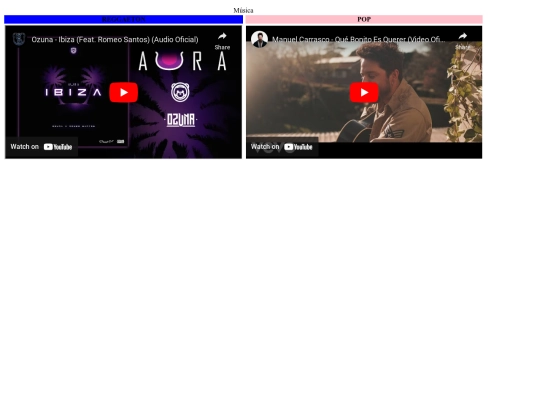Open Ozuna channel avatar icon
Viewport: 540px width, 405px height.
click(x=19, y=39)
